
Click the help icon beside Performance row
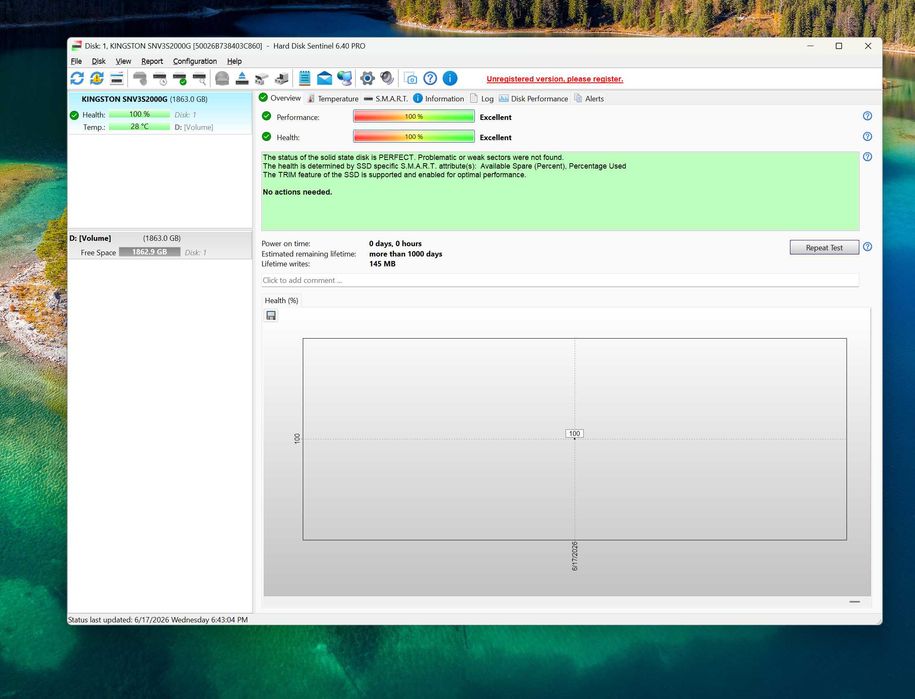(x=867, y=116)
